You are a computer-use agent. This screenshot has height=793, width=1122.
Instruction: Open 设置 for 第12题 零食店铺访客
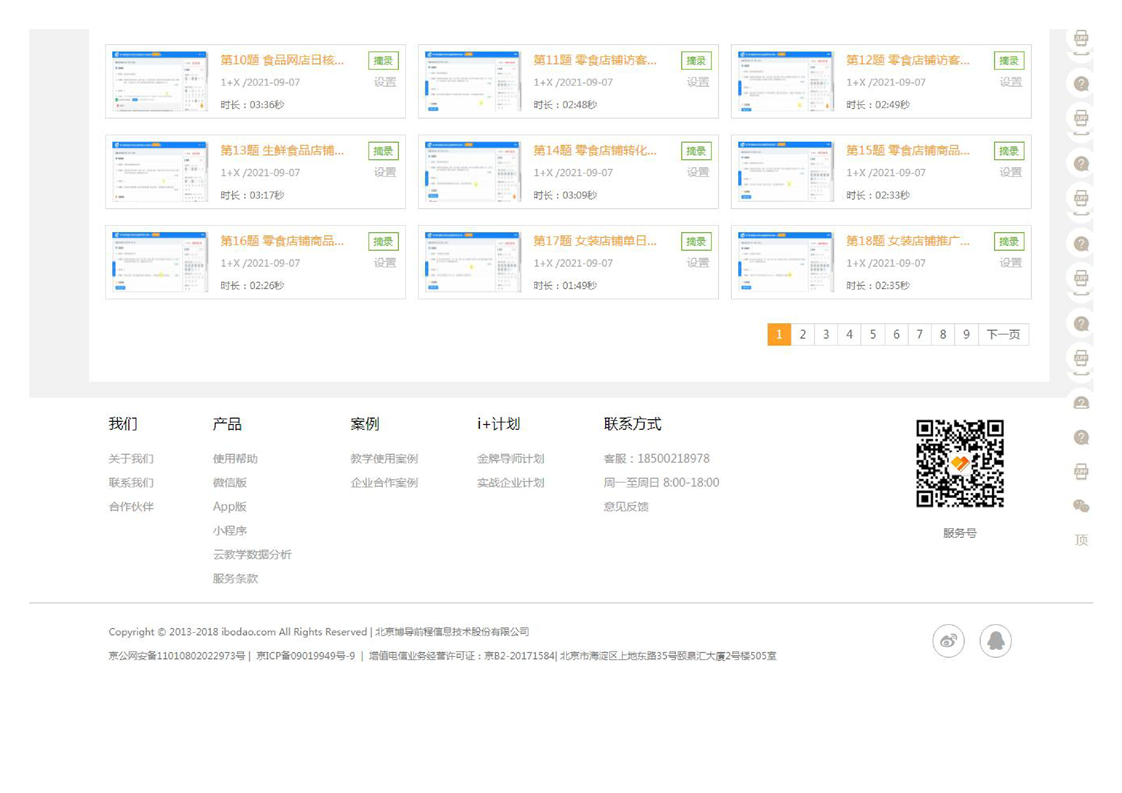[x=1010, y=83]
